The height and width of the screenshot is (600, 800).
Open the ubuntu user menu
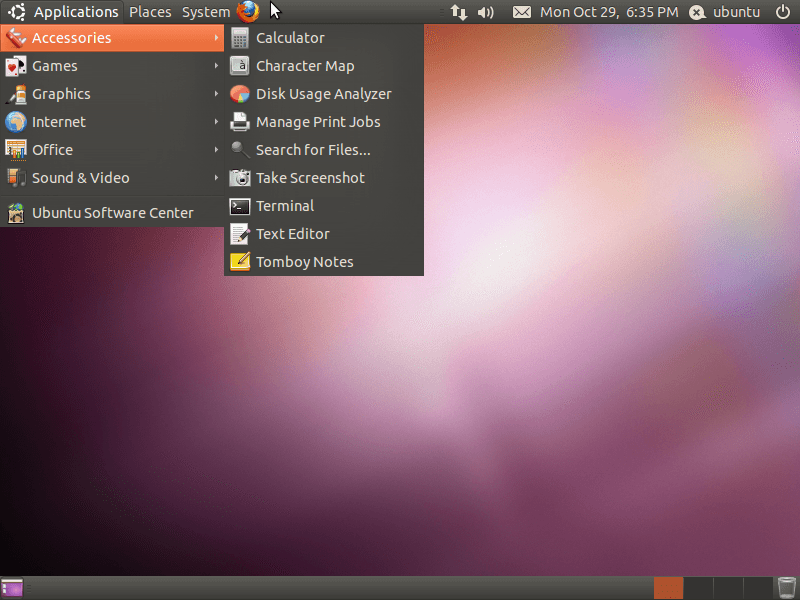pyautogui.click(x=736, y=12)
